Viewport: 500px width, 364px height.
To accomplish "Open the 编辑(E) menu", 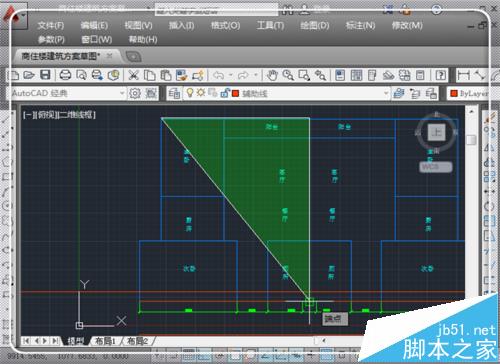I will 94,25.
